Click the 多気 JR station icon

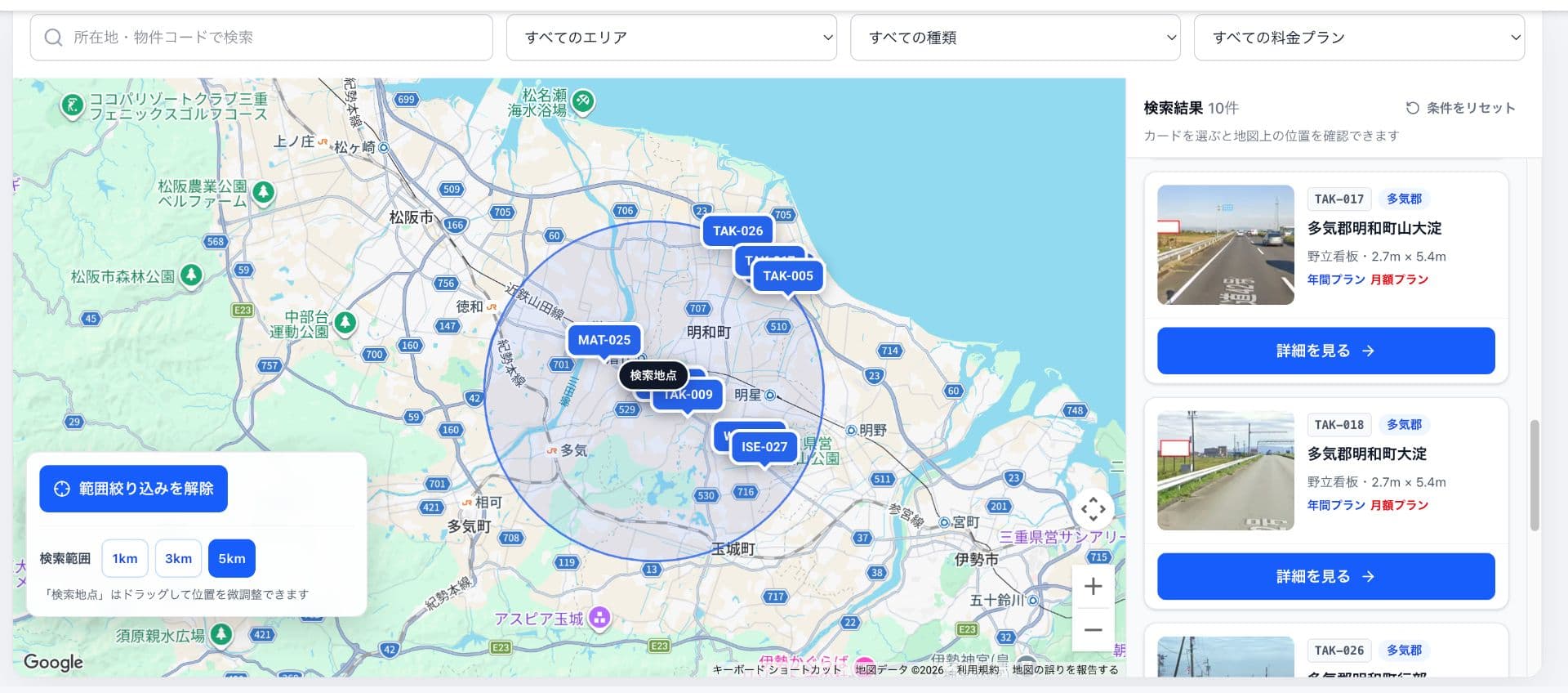tap(552, 451)
